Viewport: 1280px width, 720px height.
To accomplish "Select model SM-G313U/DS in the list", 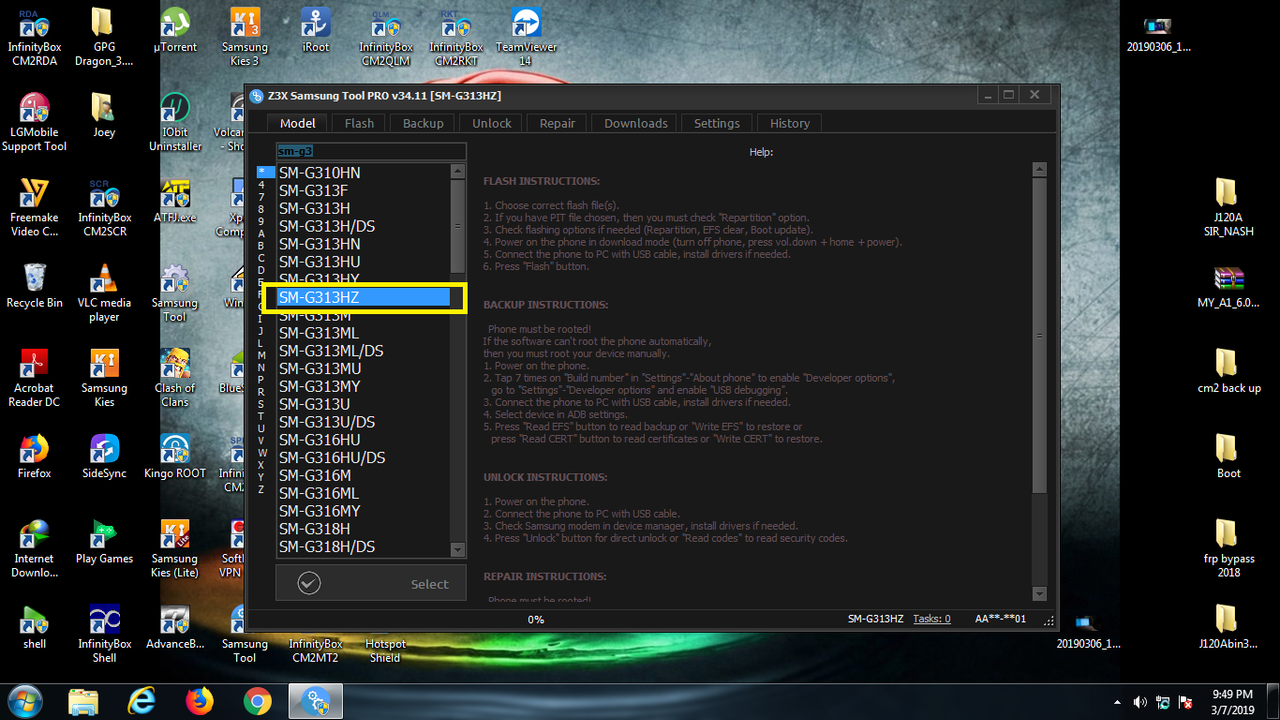I will [364, 422].
